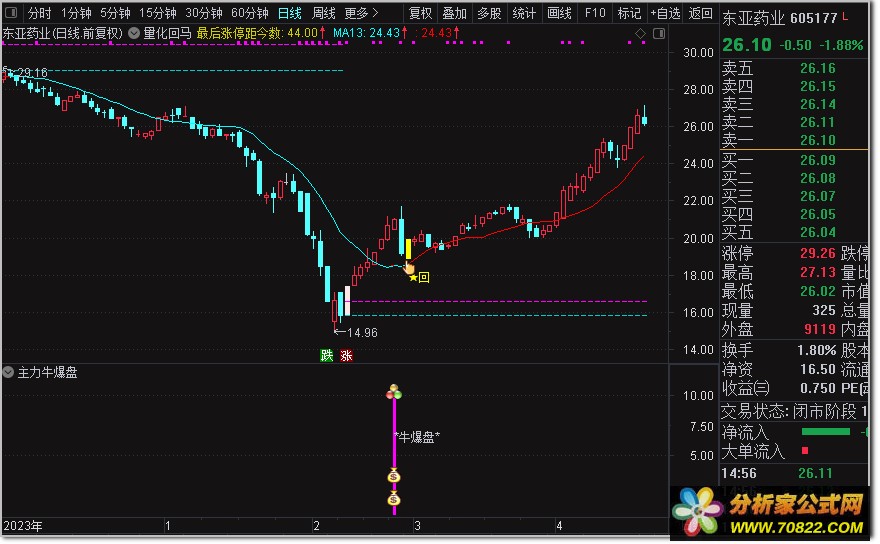Switch to 5分钟 chart period
Viewport: 880px width, 544px height.
coord(116,13)
